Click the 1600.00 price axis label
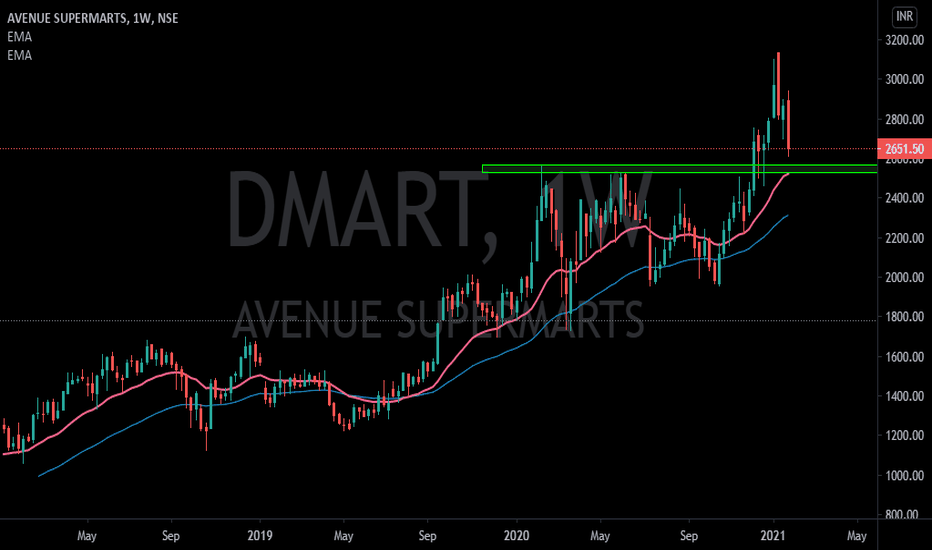Screen dimensions: 932x550 tap(904, 357)
